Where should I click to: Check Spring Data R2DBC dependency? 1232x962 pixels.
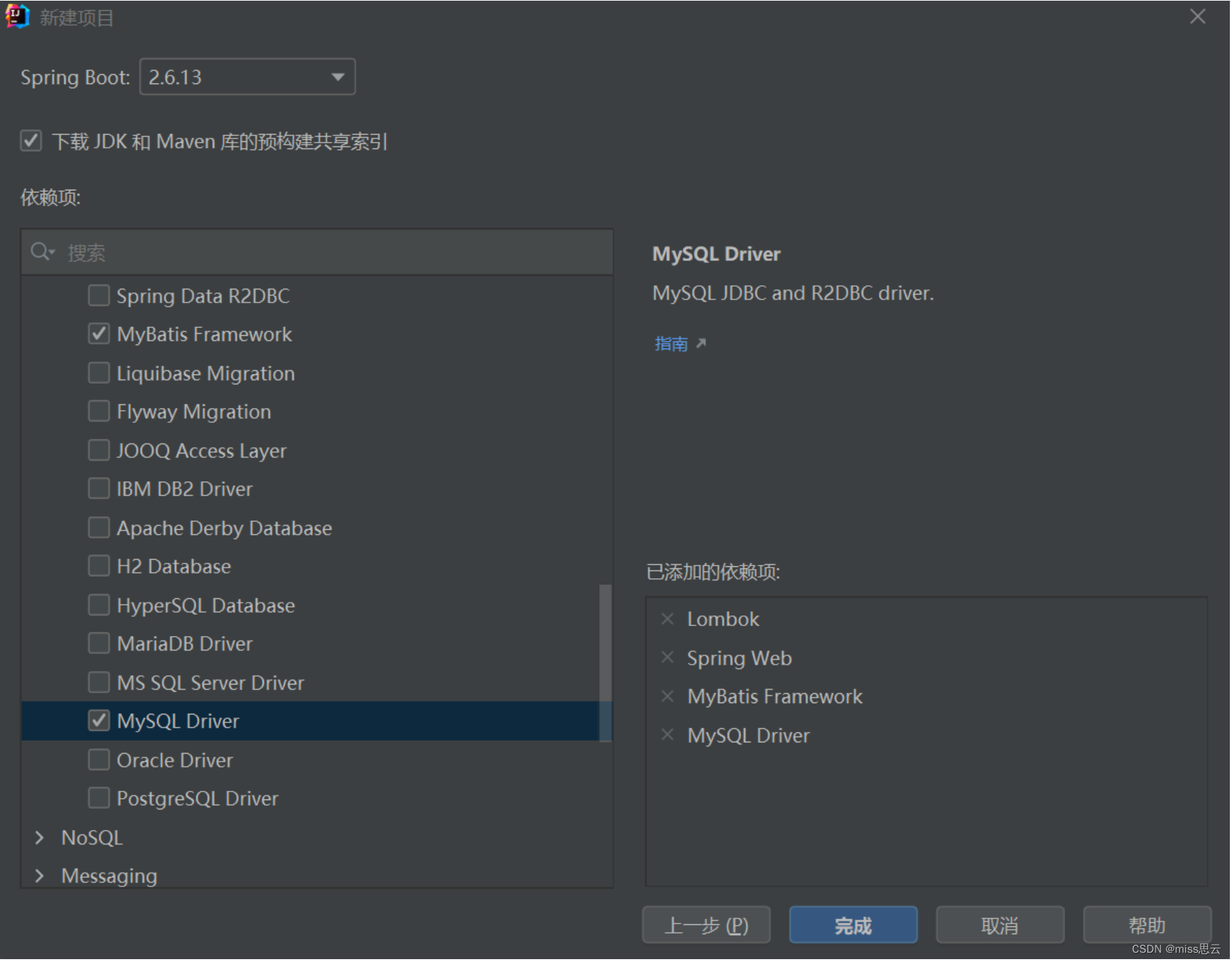(x=99, y=295)
